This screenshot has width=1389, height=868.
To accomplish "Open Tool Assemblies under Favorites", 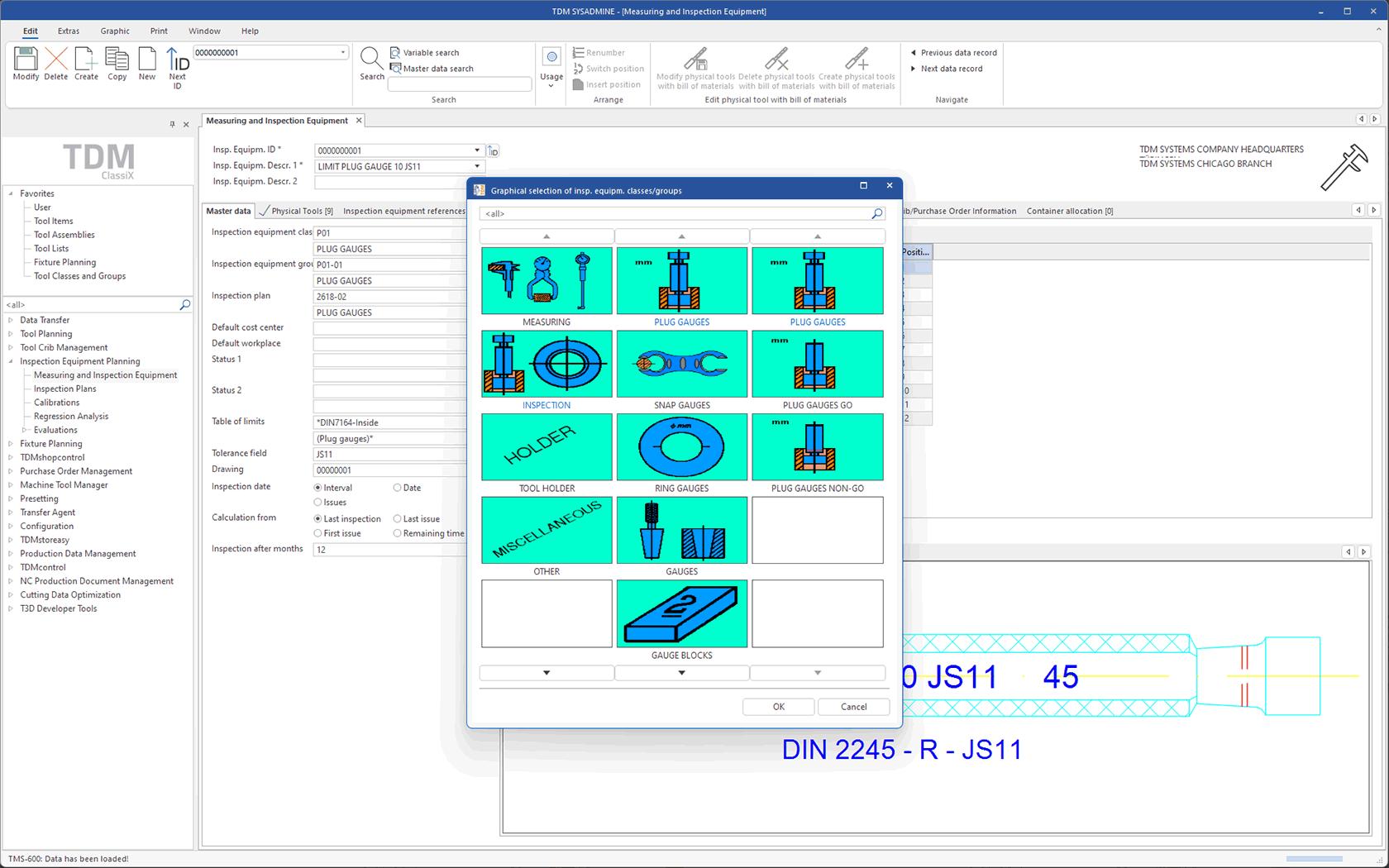I will [64, 235].
